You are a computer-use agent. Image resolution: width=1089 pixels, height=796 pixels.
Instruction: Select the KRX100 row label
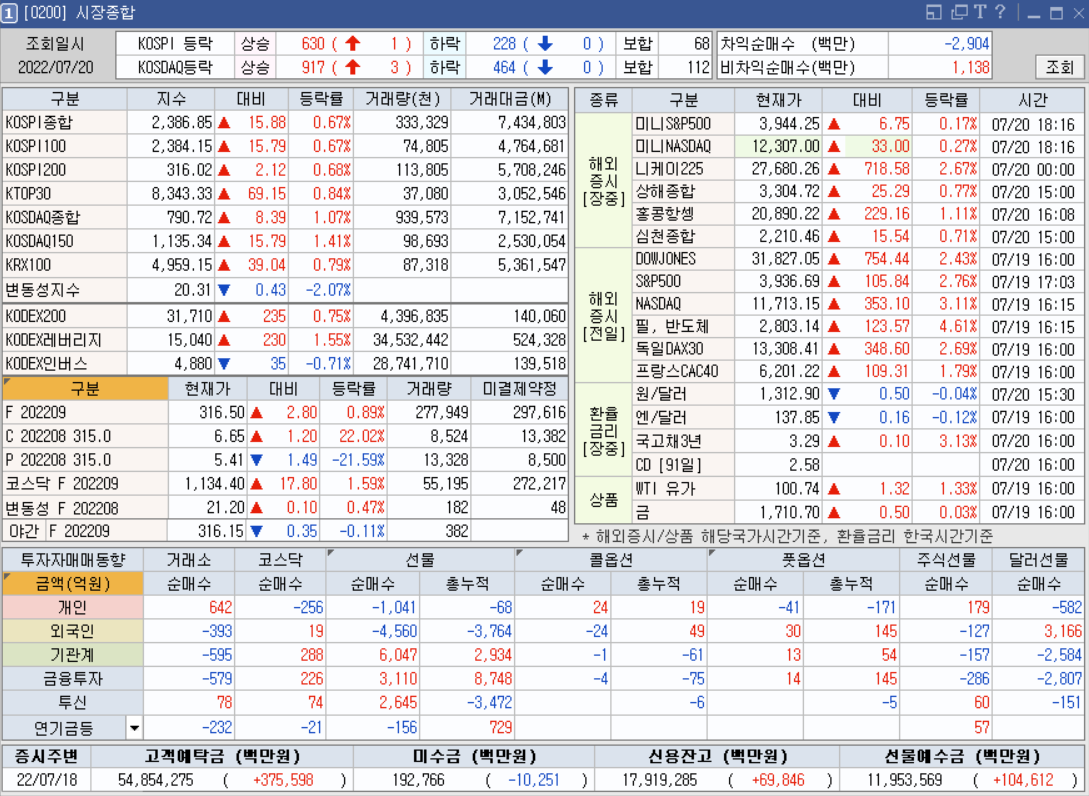coord(65,265)
